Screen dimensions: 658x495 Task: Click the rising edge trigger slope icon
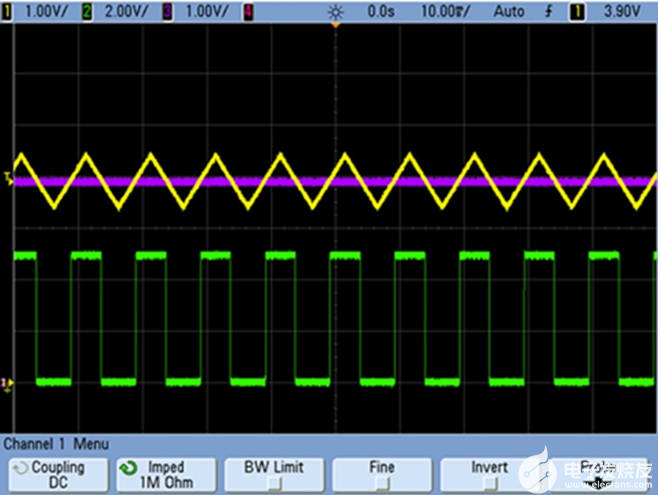coord(548,11)
